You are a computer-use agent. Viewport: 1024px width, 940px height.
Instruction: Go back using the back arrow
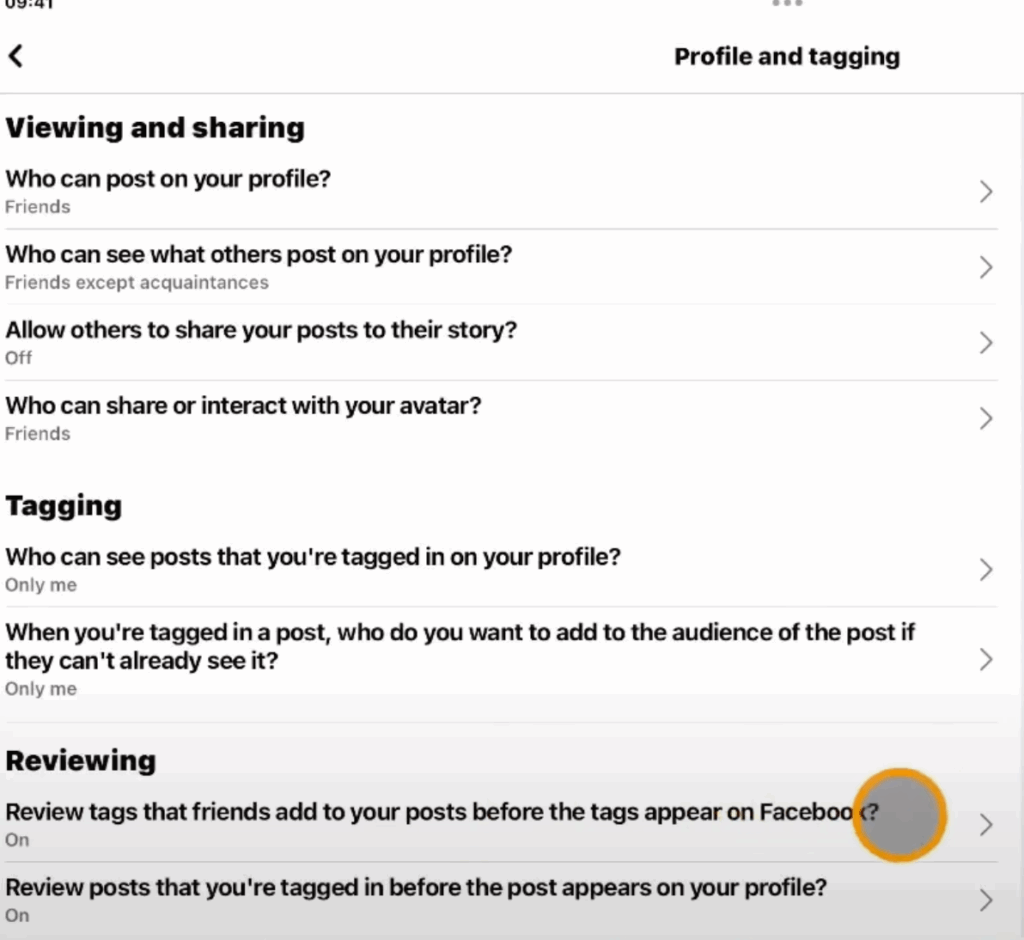click(16, 56)
